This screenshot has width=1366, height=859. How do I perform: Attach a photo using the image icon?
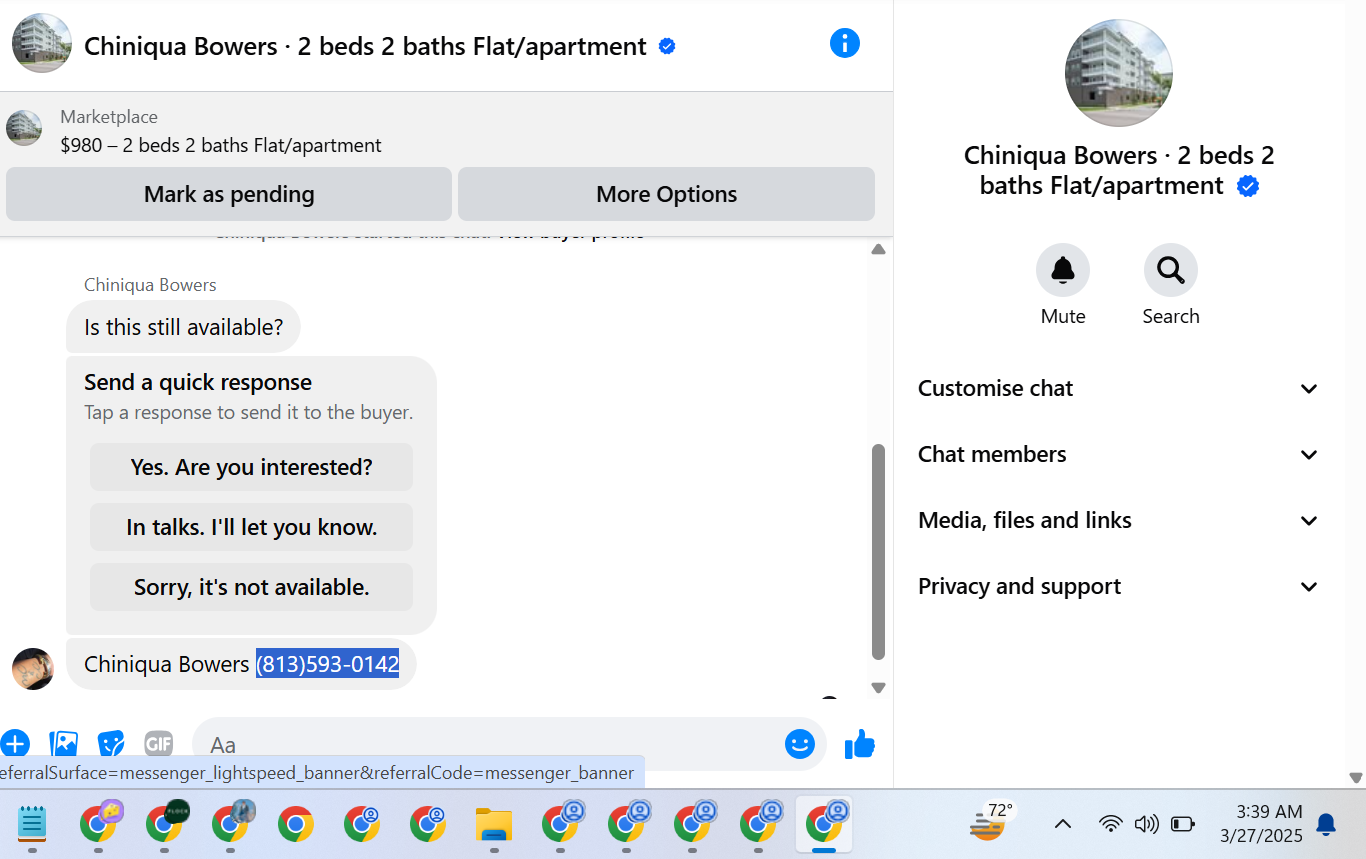coord(63,744)
